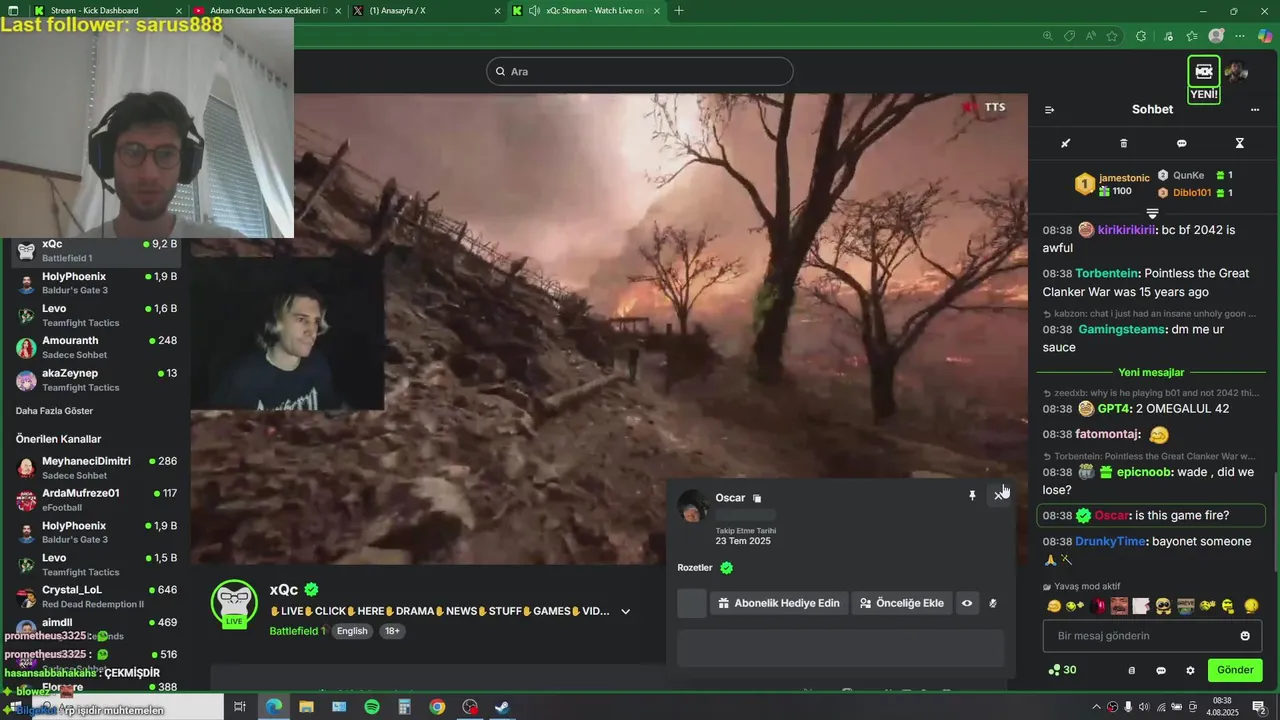Click the Battlefield 1 category link under title
Image resolution: width=1280 pixels, height=720 pixels.
[x=297, y=631]
